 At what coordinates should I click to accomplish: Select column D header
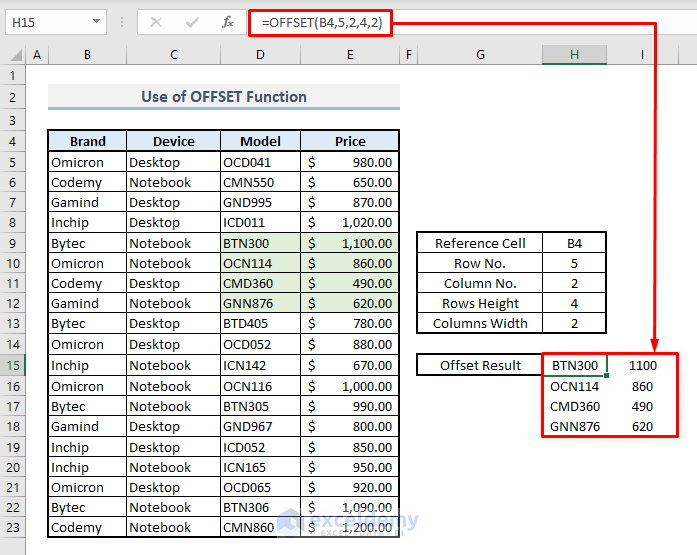[x=260, y=55]
